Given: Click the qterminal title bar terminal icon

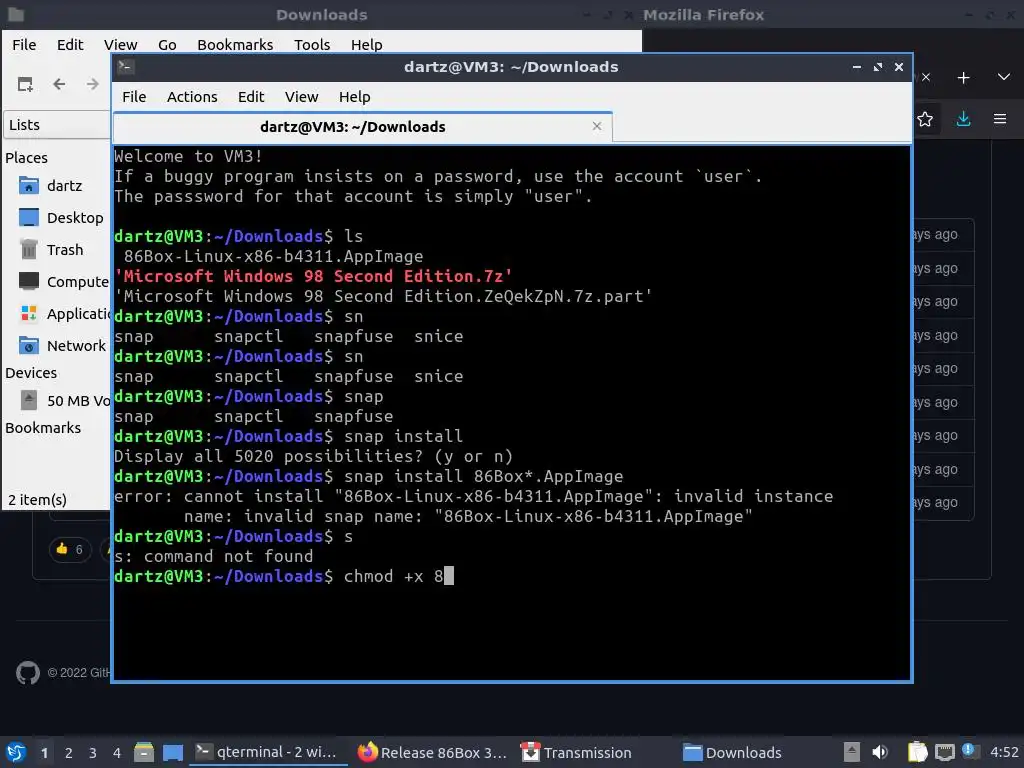Looking at the screenshot, I should click(x=125, y=66).
